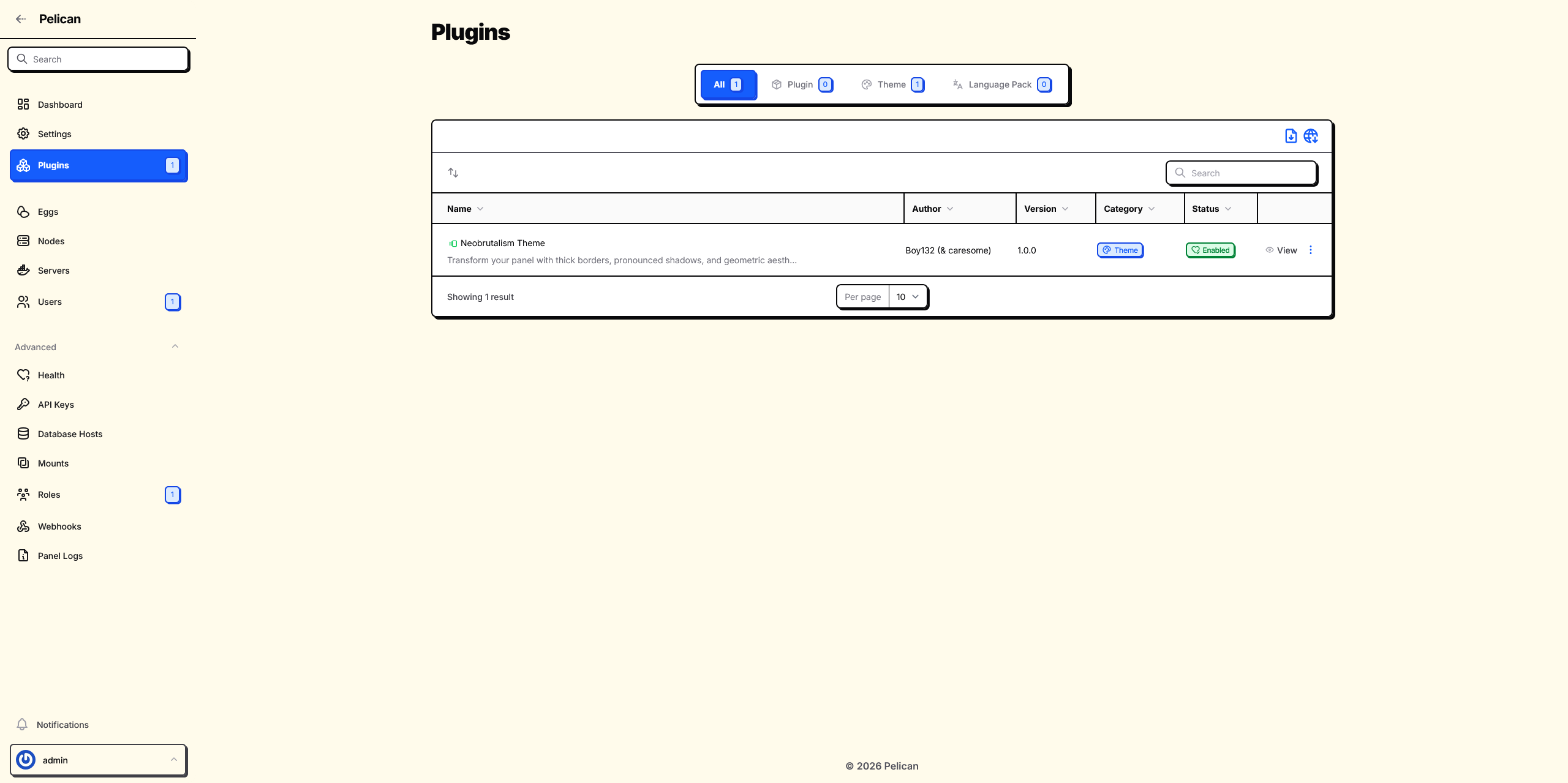Switch to the Language Pack tab
This screenshot has width=1568, height=783.
(1002, 84)
